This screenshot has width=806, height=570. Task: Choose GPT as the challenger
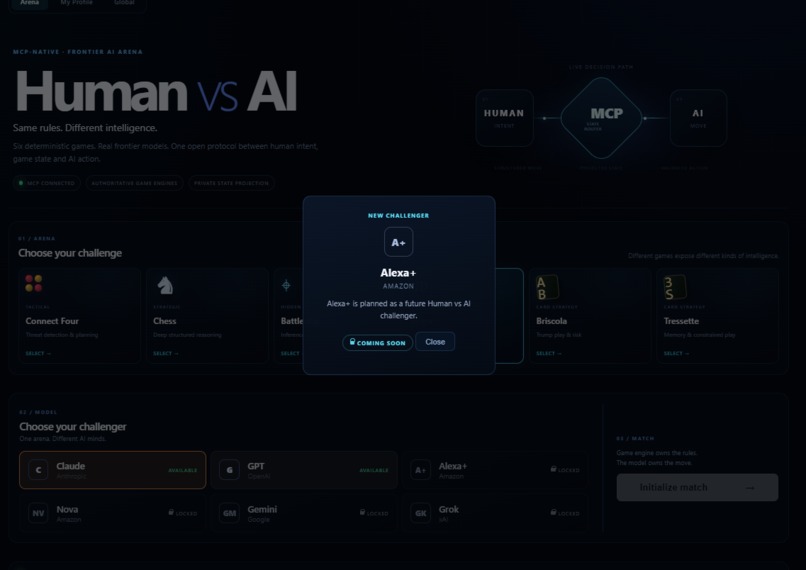point(304,470)
